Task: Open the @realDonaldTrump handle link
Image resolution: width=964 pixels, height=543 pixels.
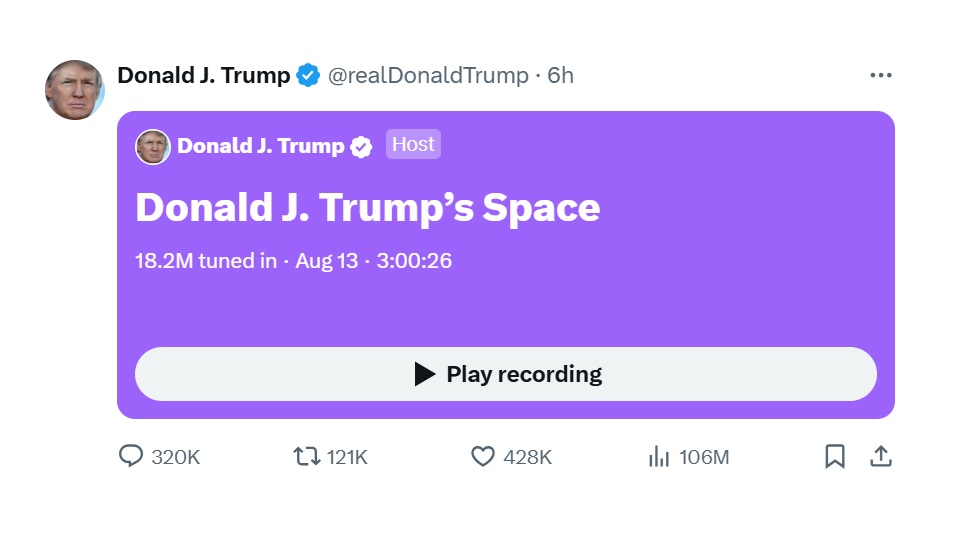Action: click(428, 75)
